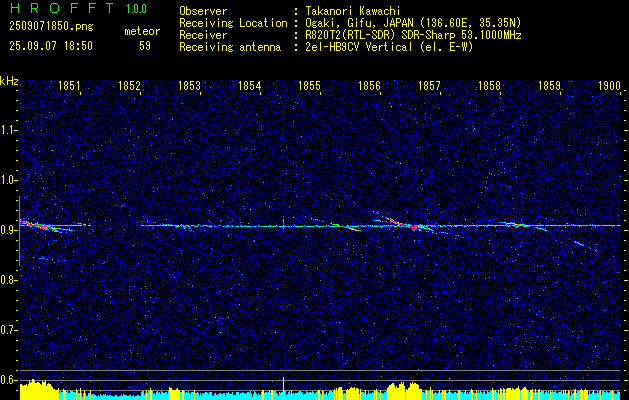
Task: Click the meteor label text
Action: [142, 31]
